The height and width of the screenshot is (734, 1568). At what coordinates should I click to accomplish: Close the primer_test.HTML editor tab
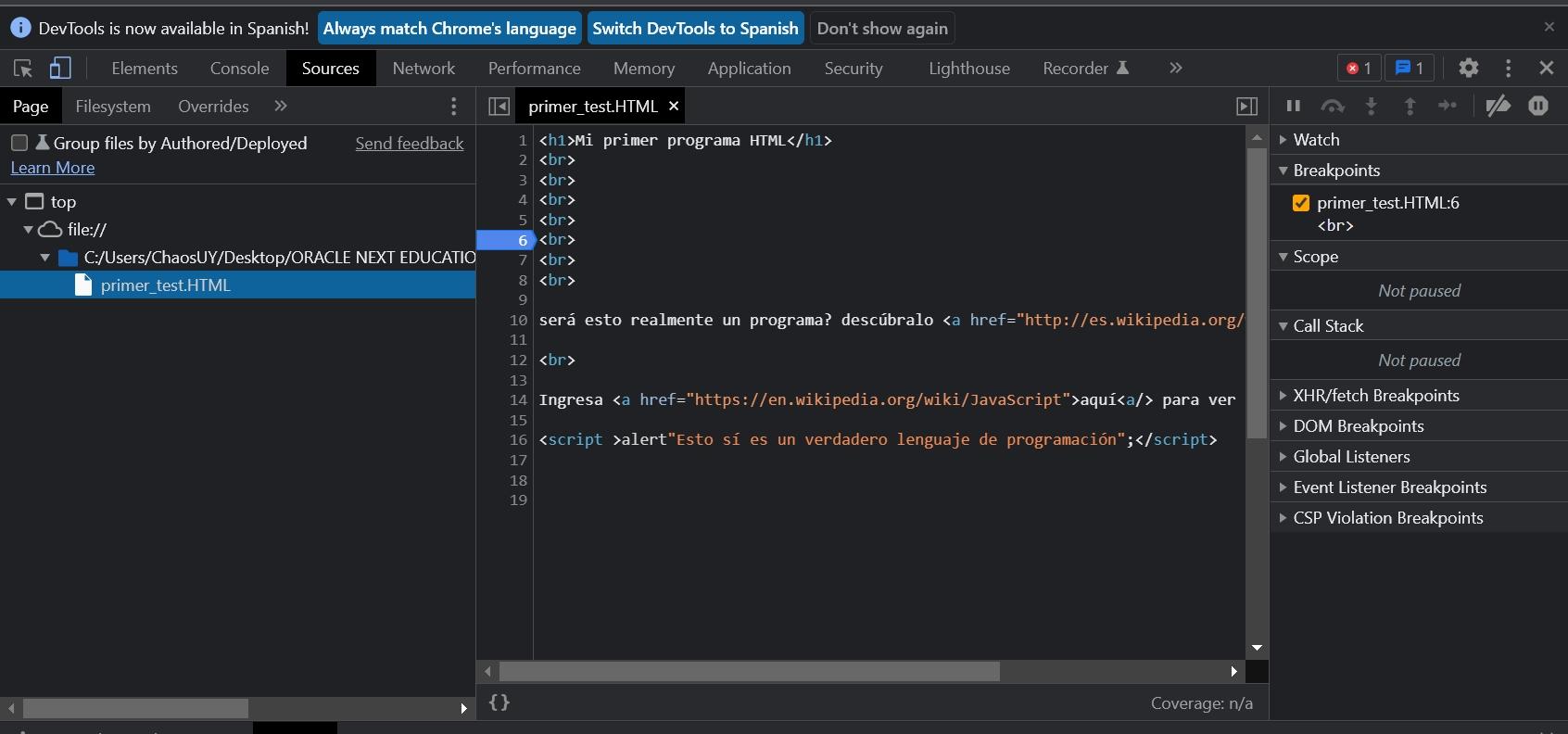tap(674, 106)
